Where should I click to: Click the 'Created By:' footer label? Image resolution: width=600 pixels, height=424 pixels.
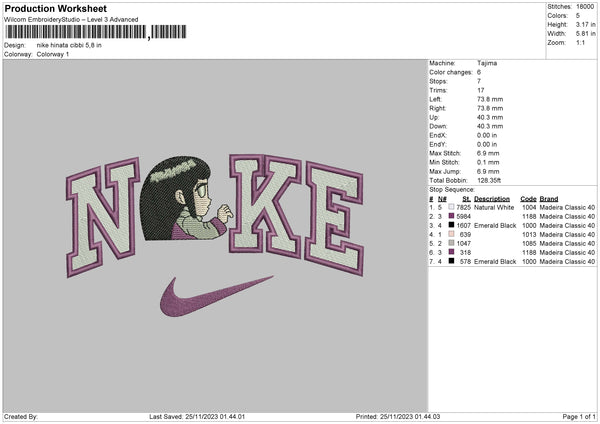(21, 416)
